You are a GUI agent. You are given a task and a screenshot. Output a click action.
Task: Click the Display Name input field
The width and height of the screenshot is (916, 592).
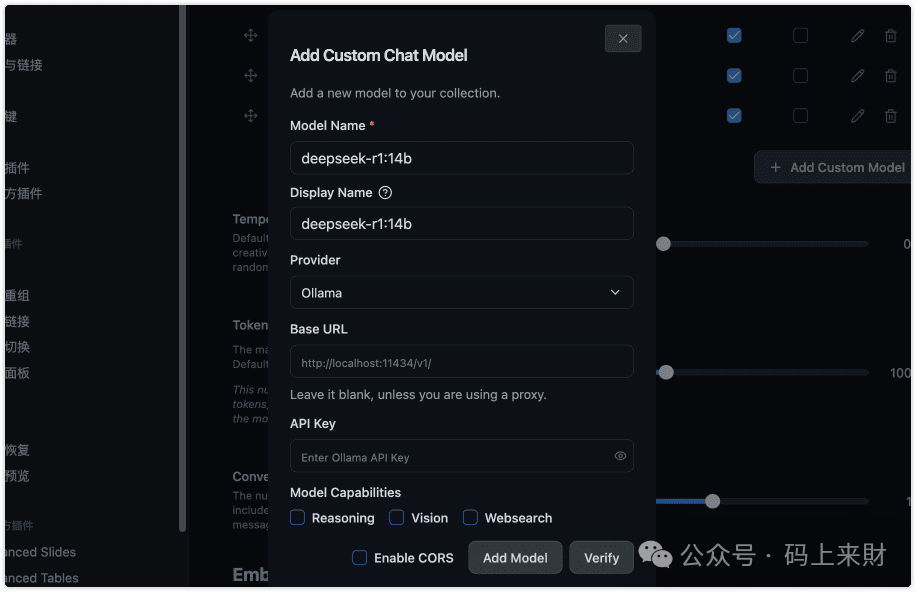(x=462, y=223)
